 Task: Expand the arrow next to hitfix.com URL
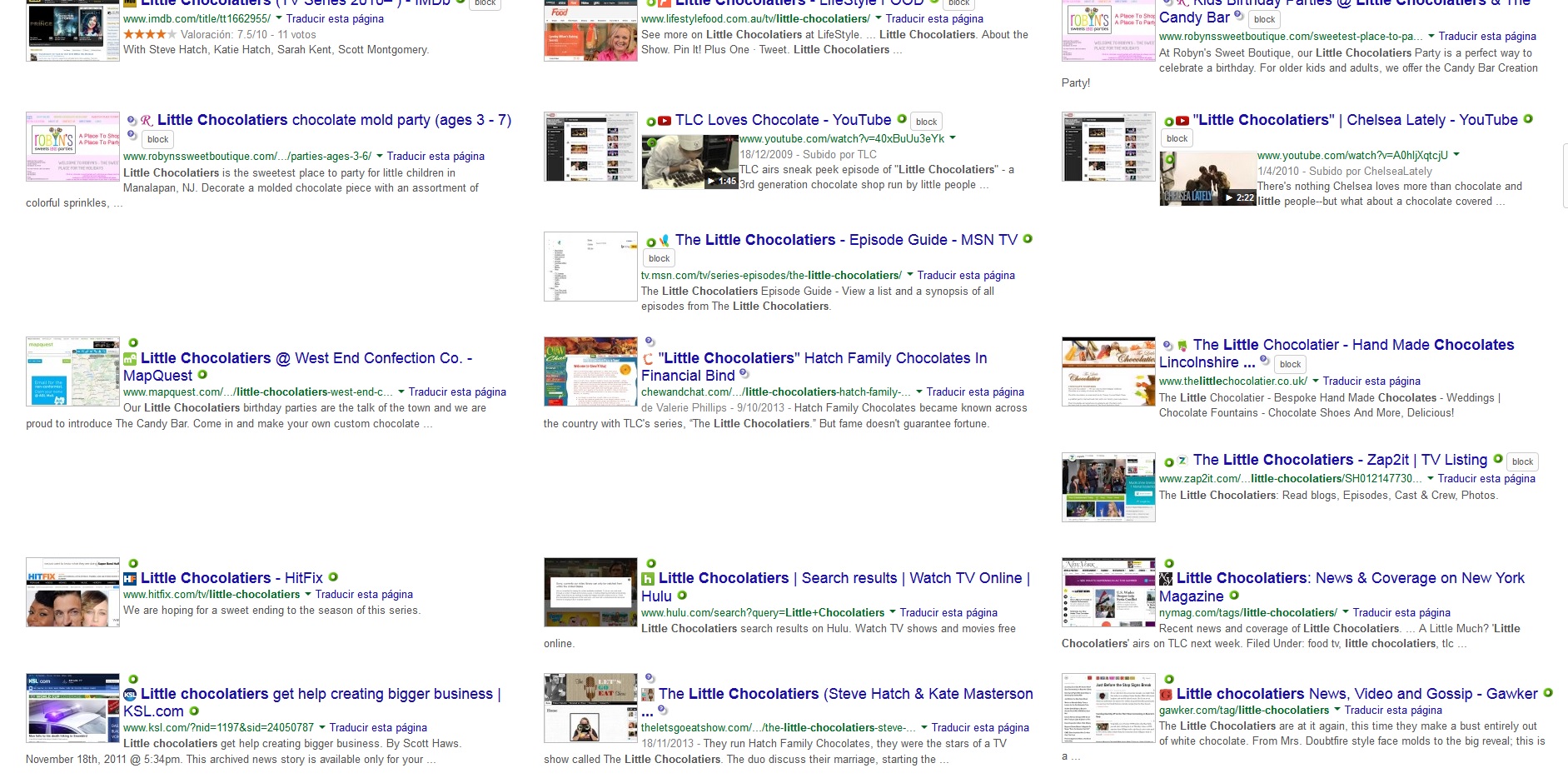[x=308, y=593]
